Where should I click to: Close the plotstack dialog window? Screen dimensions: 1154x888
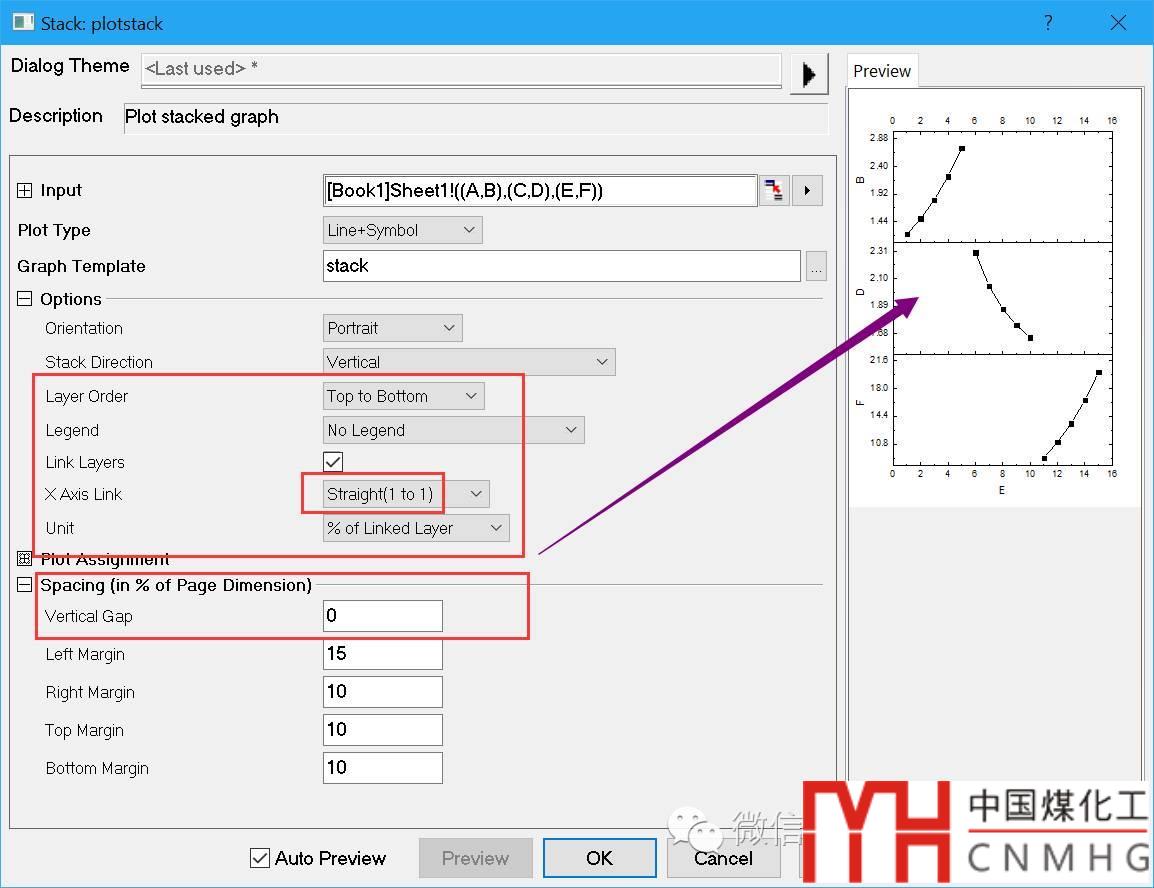[1118, 23]
